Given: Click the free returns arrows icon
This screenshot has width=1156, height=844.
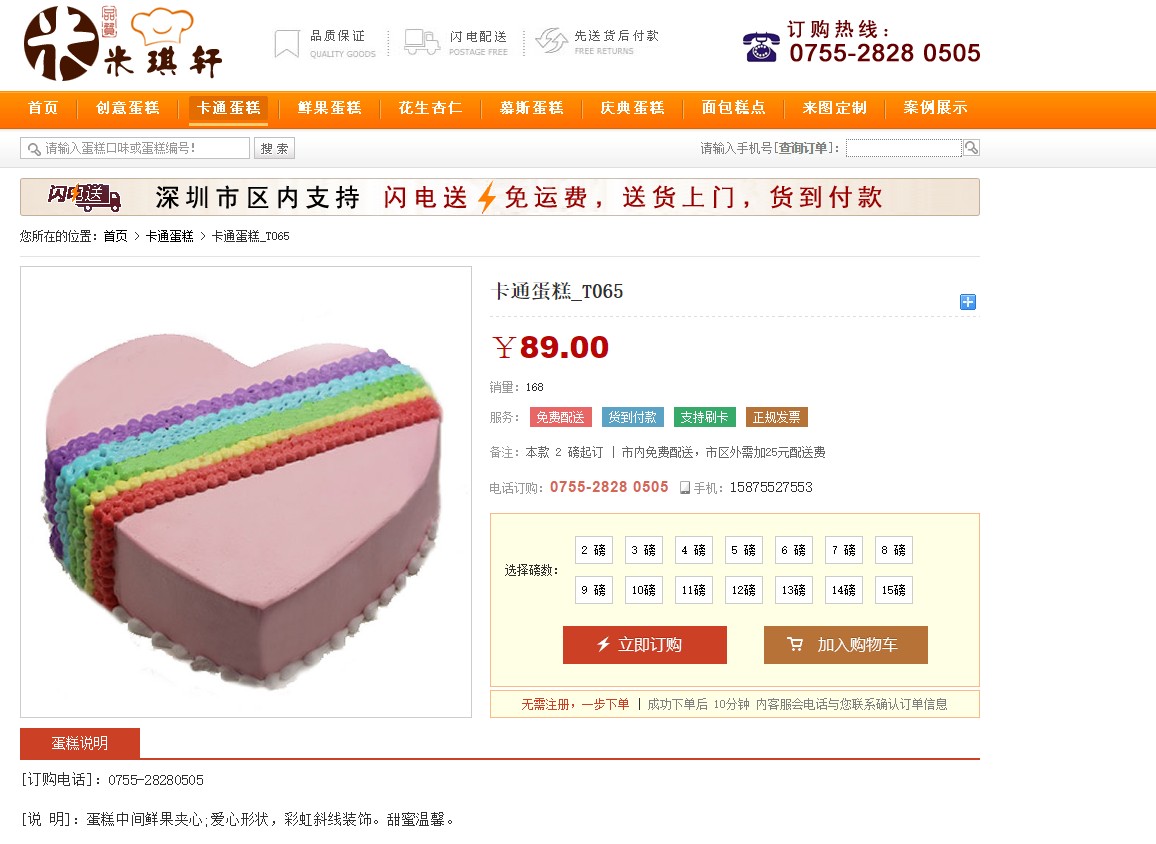Looking at the screenshot, I should (x=551, y=41).
